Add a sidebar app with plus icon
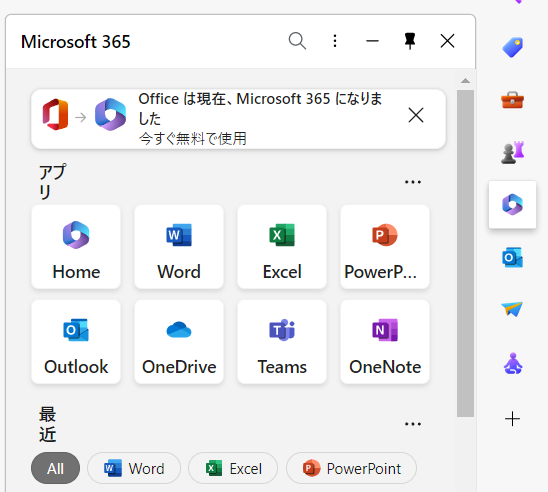The height and width of the screenshot is (492, 548). [x=512, y=419]
